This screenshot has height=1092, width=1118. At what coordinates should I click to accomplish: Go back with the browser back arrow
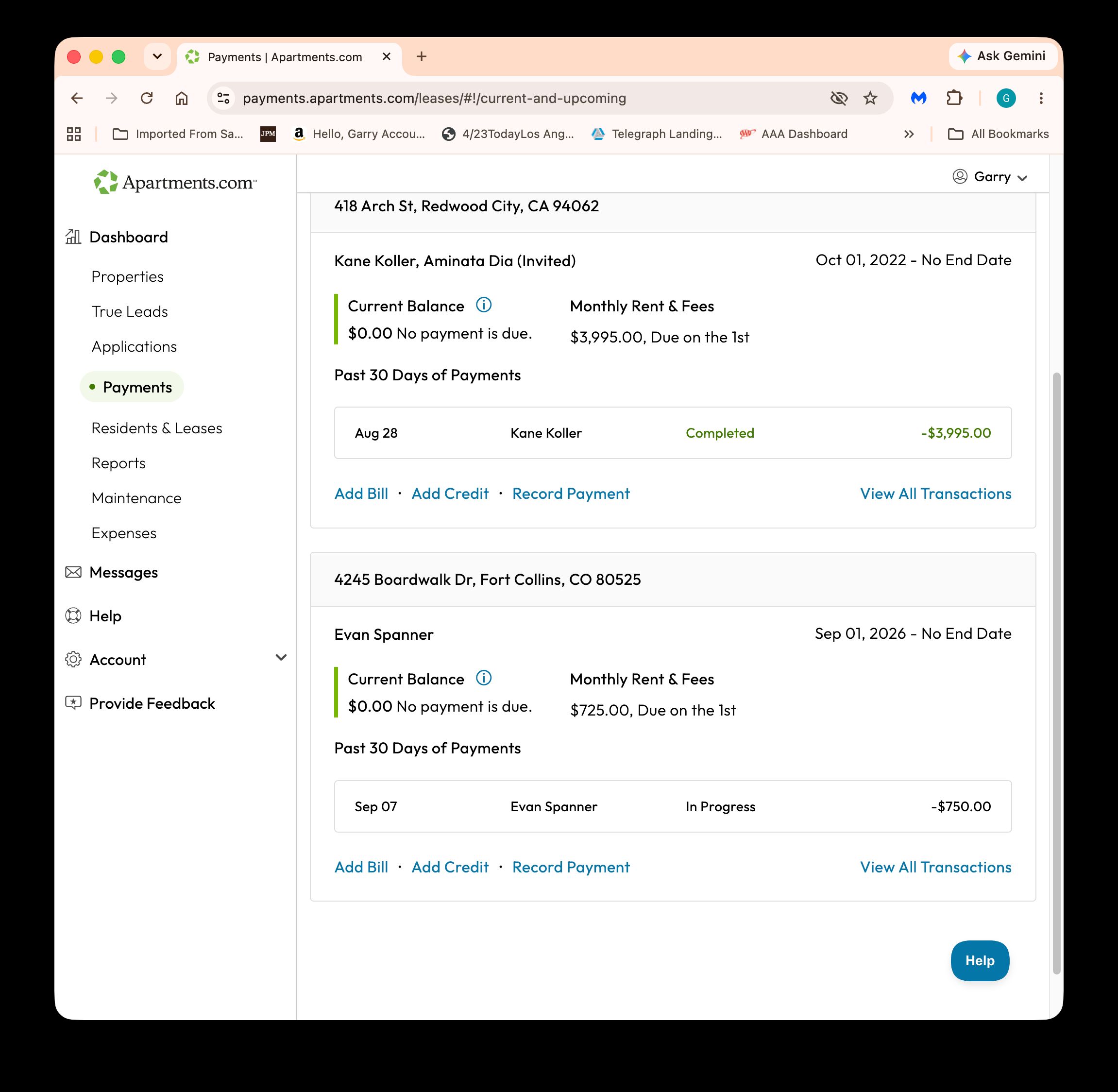click(x=77, y=98)
